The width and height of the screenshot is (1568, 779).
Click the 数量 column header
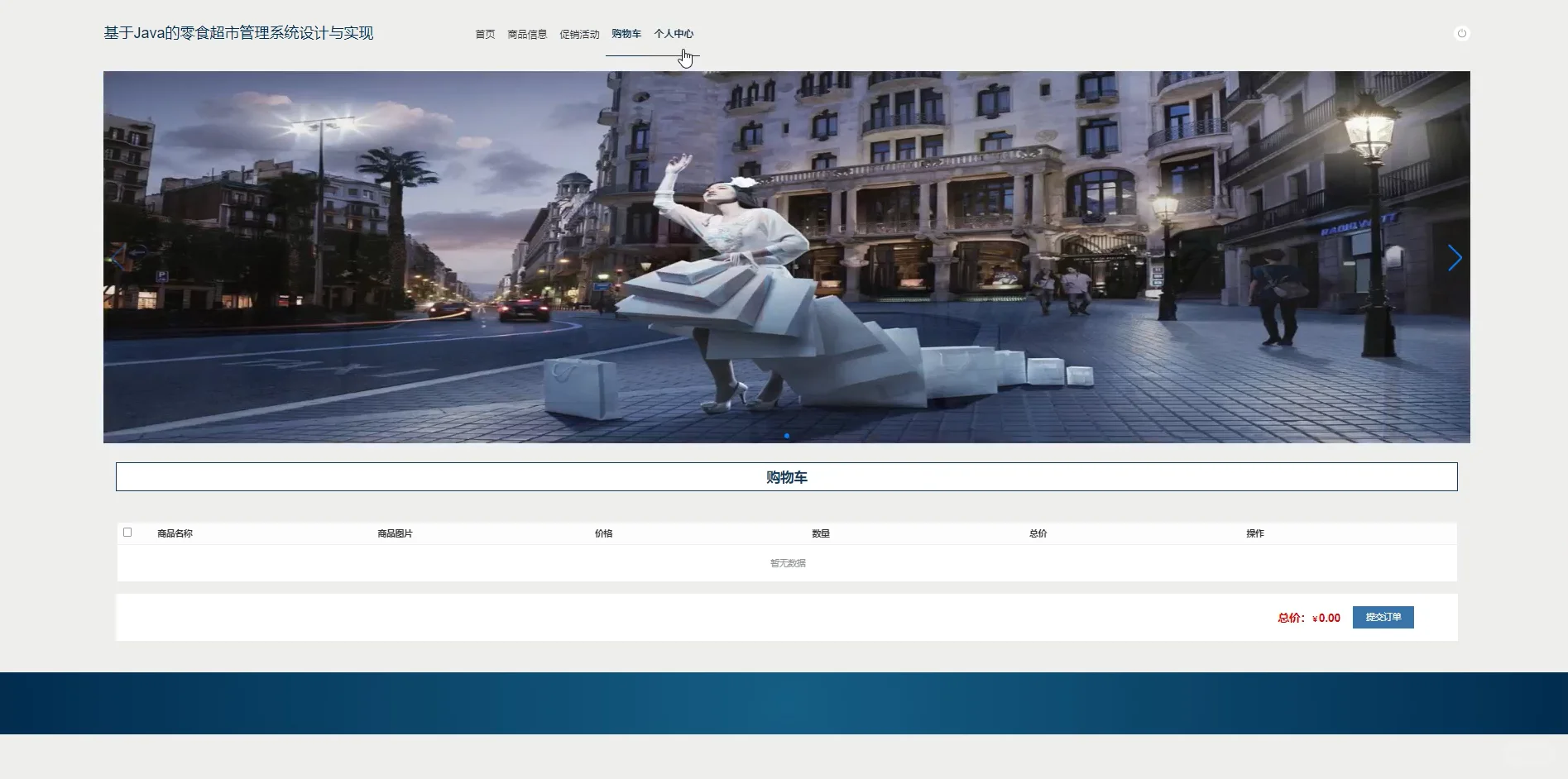pos(821,533)
